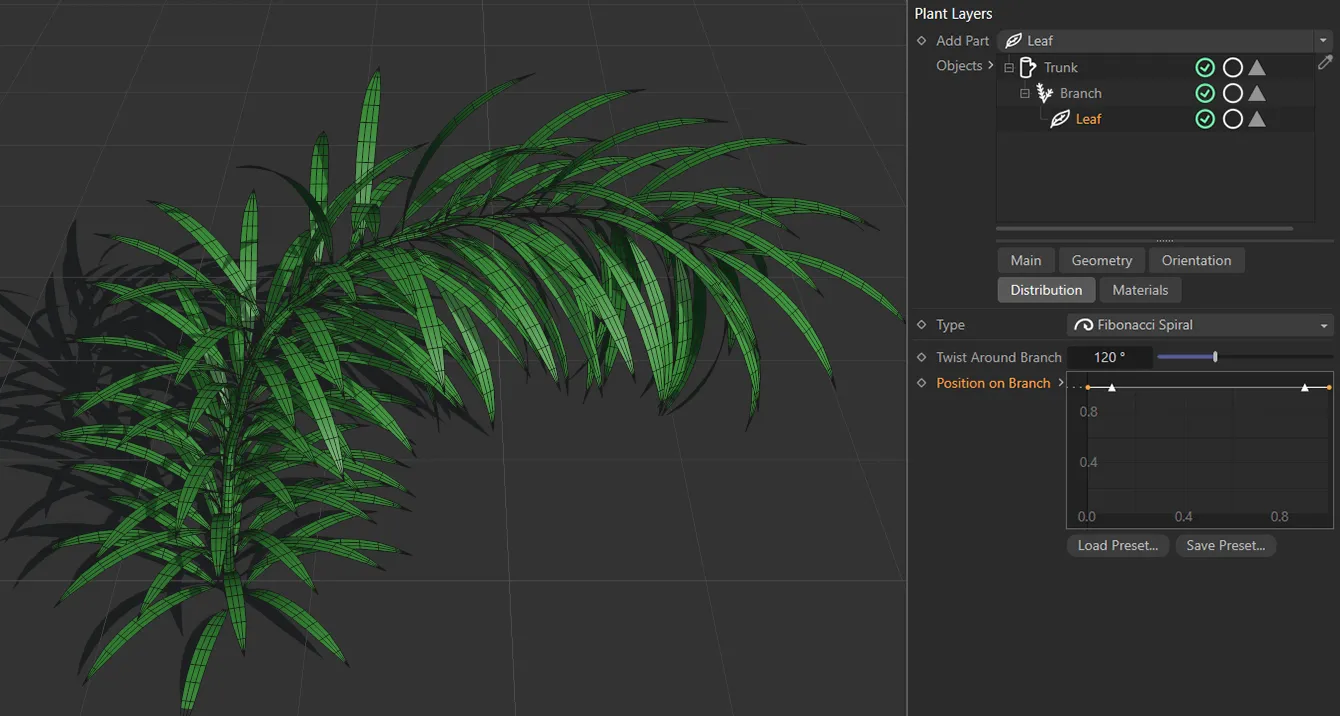Click the eyedropper picker beside the layer list
Screen dimensions: 1340x716
tap(1325, 62)
